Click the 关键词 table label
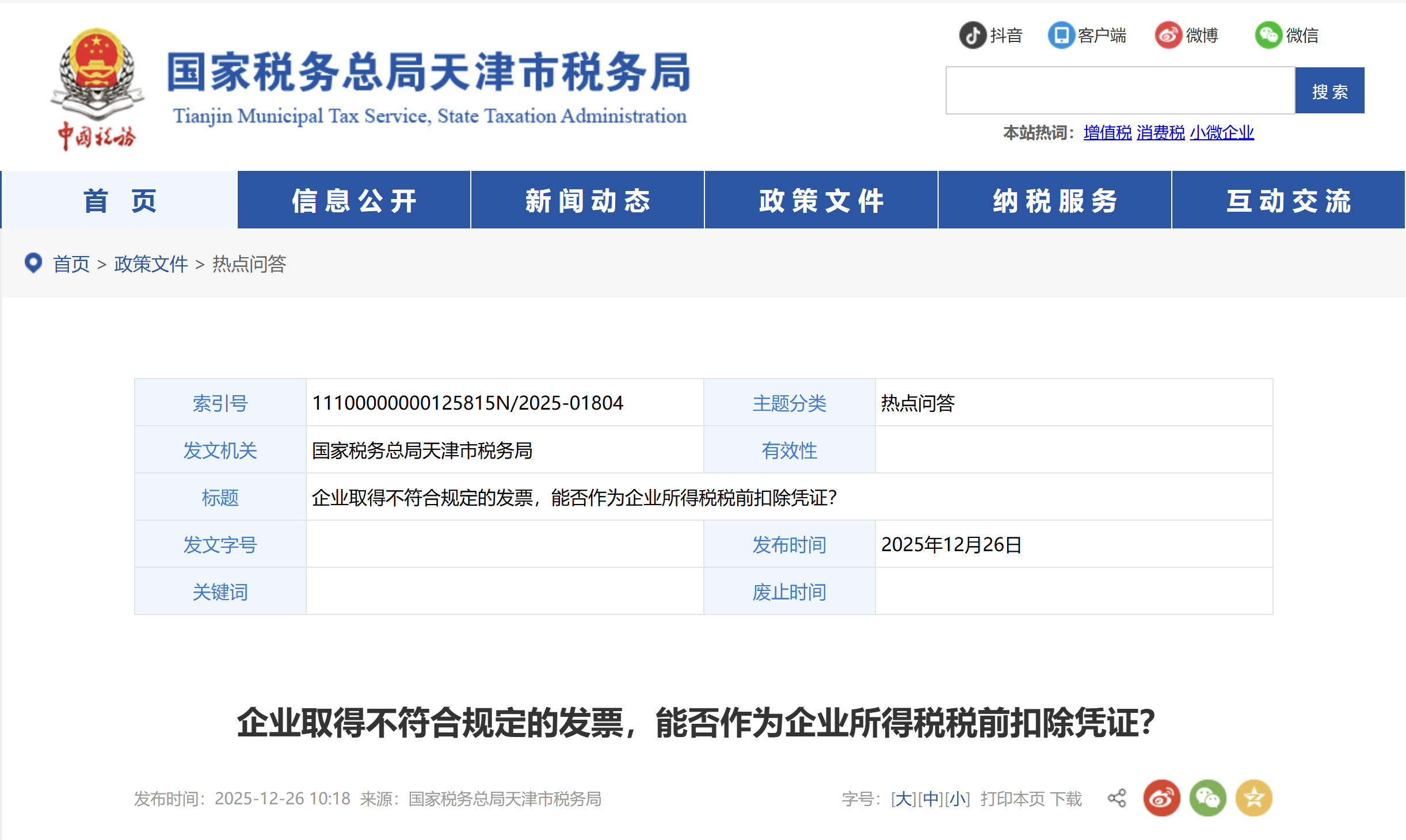The image size is (1406, 840). [220, 591]
